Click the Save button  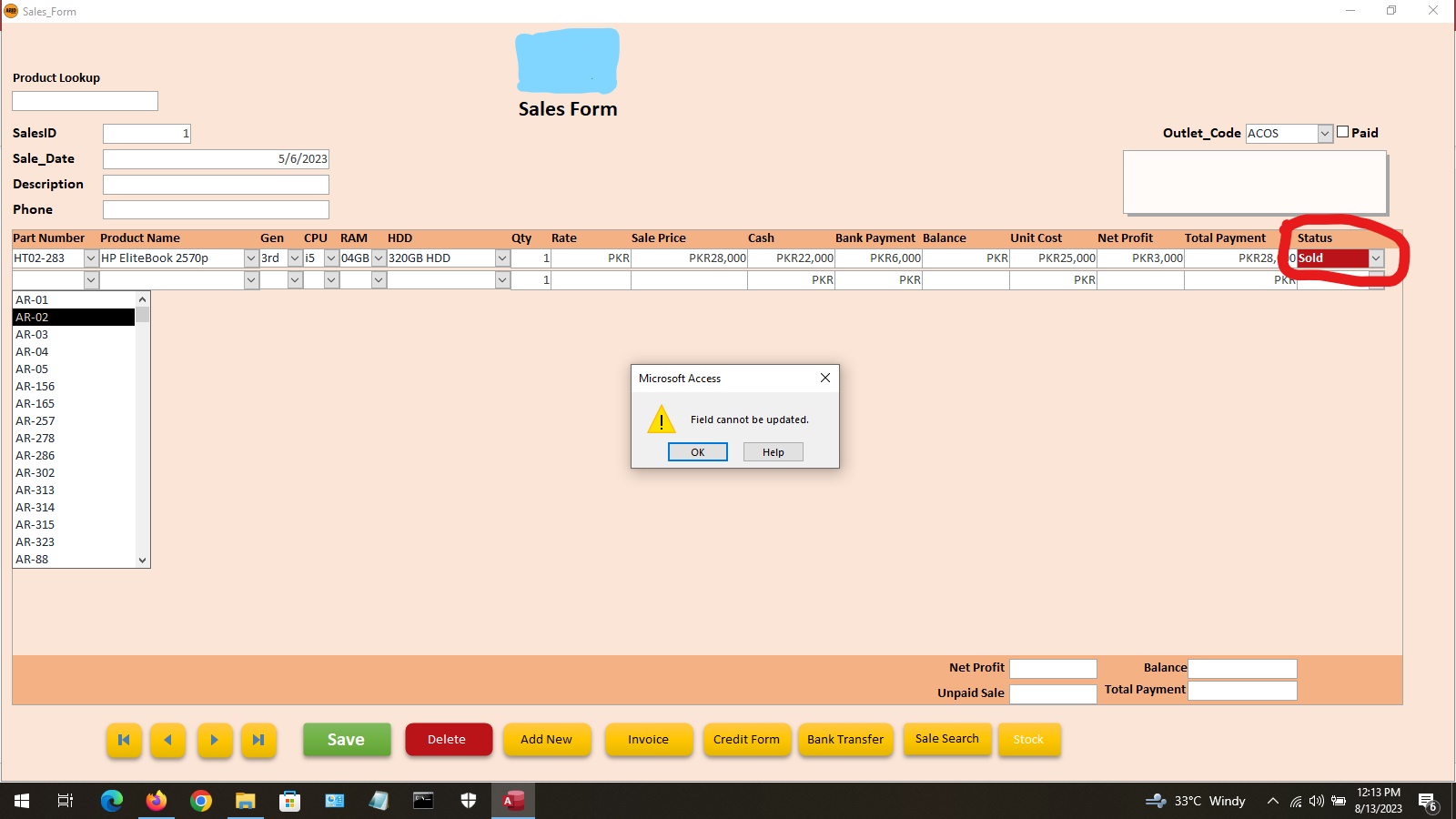tap(347, 739)
